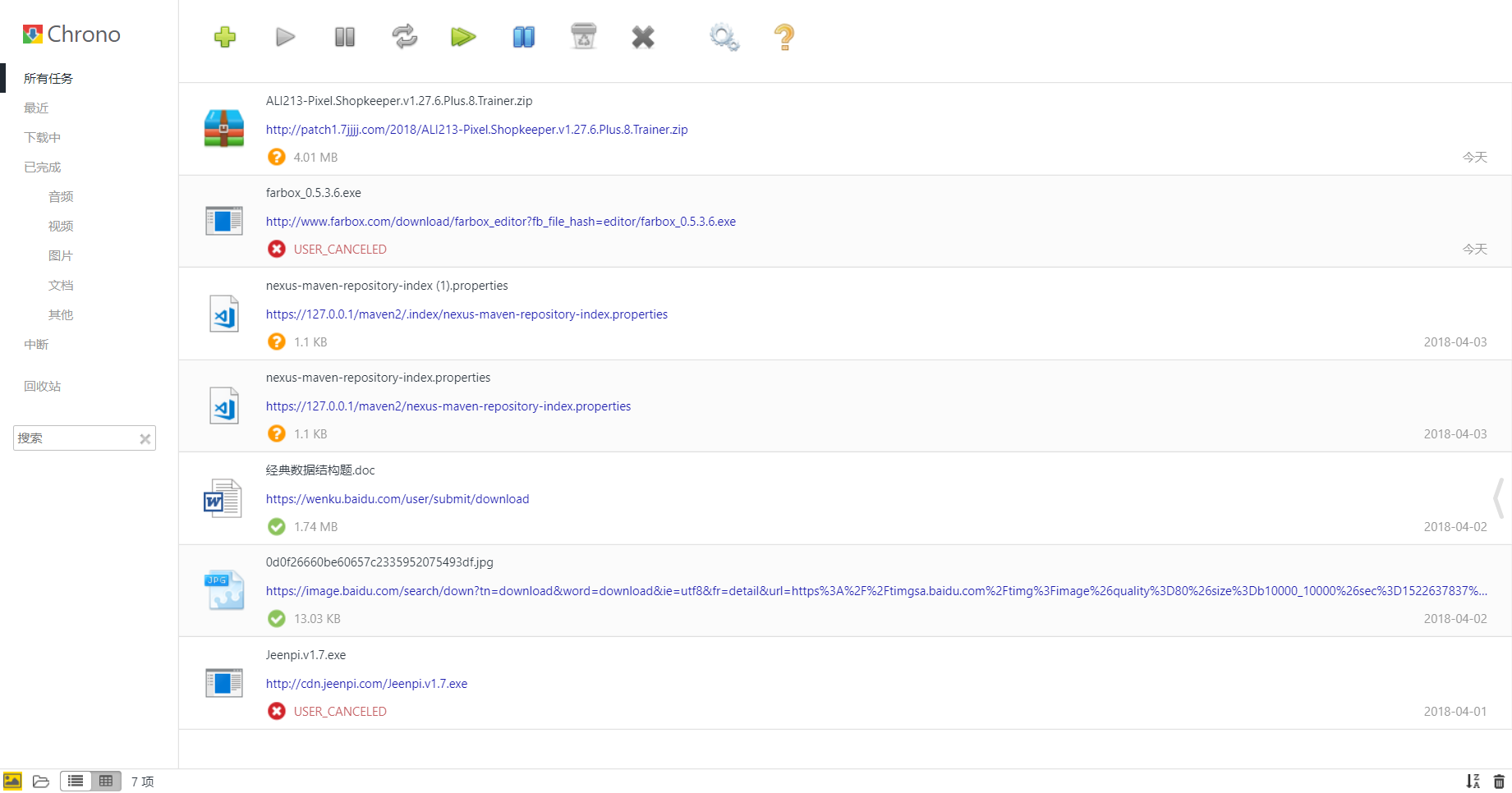Screen dimensions: 1512x793
Task: Click the trash can icon bottom right
Action: coord(1499,782)
